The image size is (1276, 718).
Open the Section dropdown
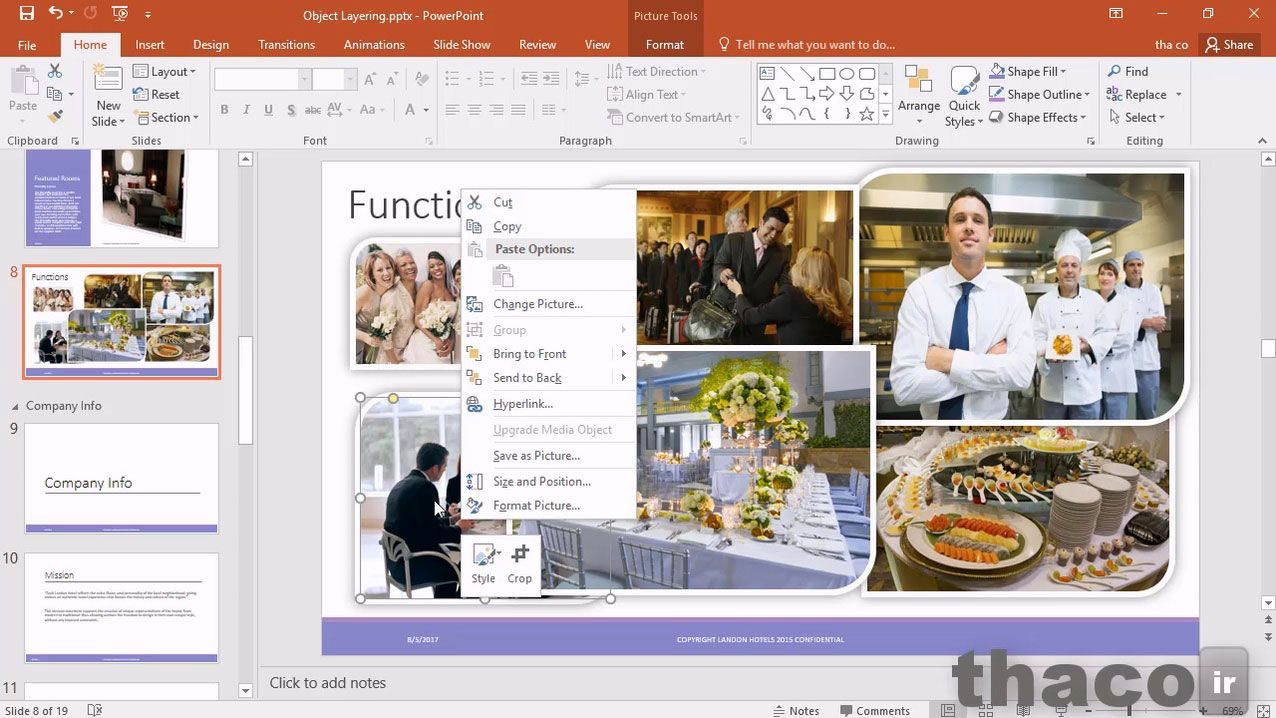point(166,117)
